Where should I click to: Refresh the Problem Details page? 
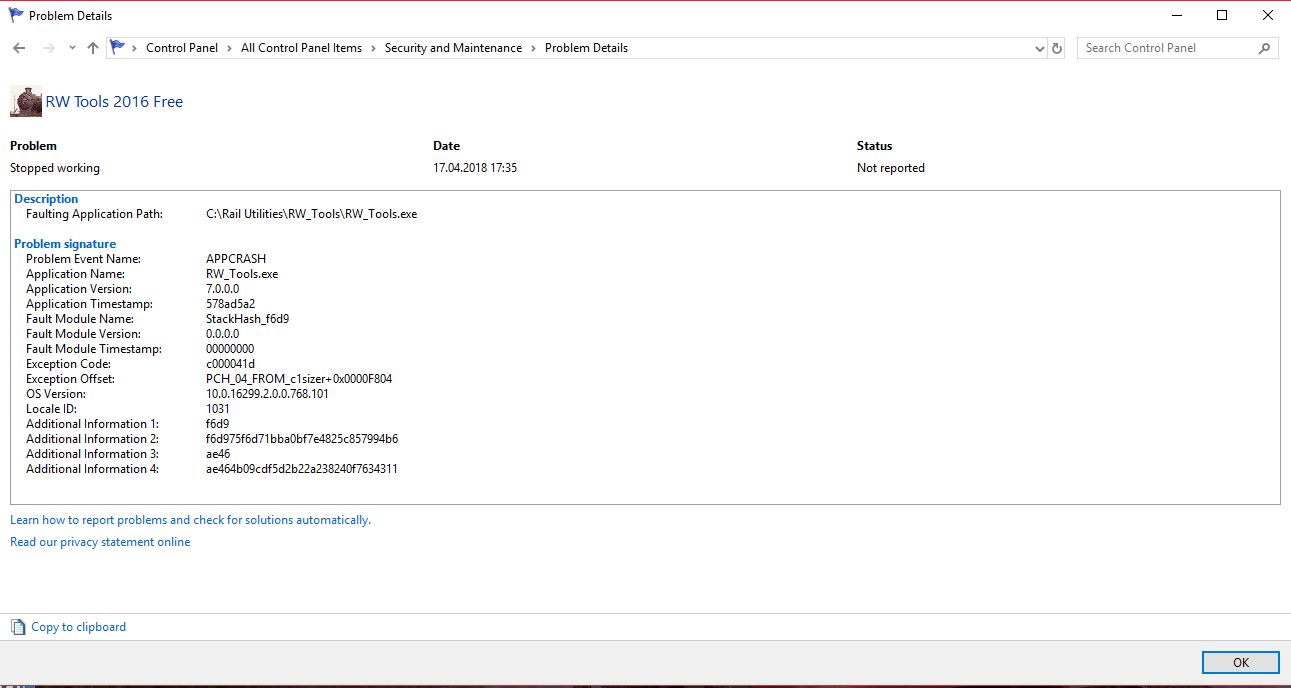point(1058,48)
